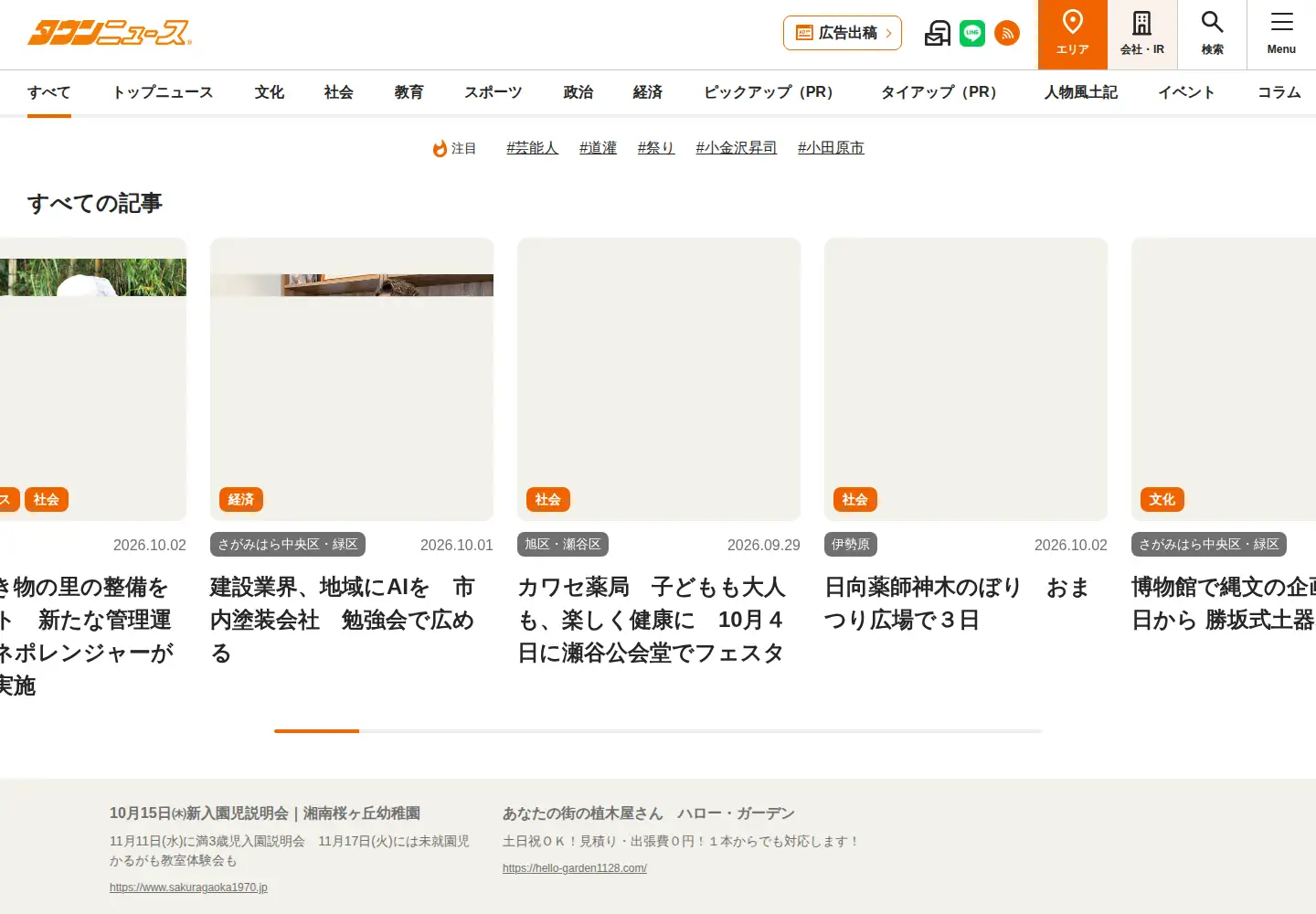Viewport: 1316px width, 914px height.
Task: Select the イベント tab
Action: point(1187,92)
